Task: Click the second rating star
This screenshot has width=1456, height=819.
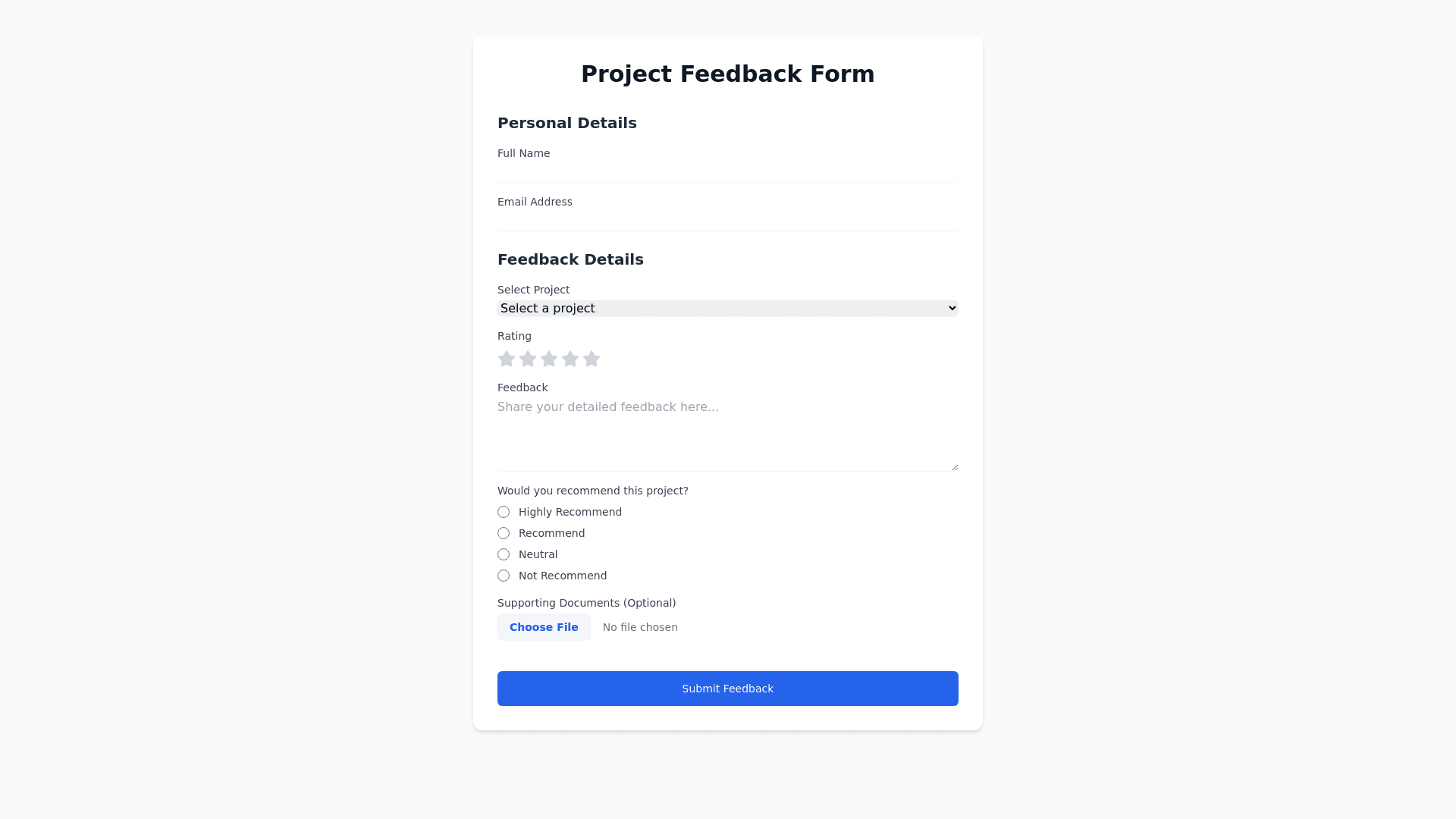Action: [x=528, y=359]
